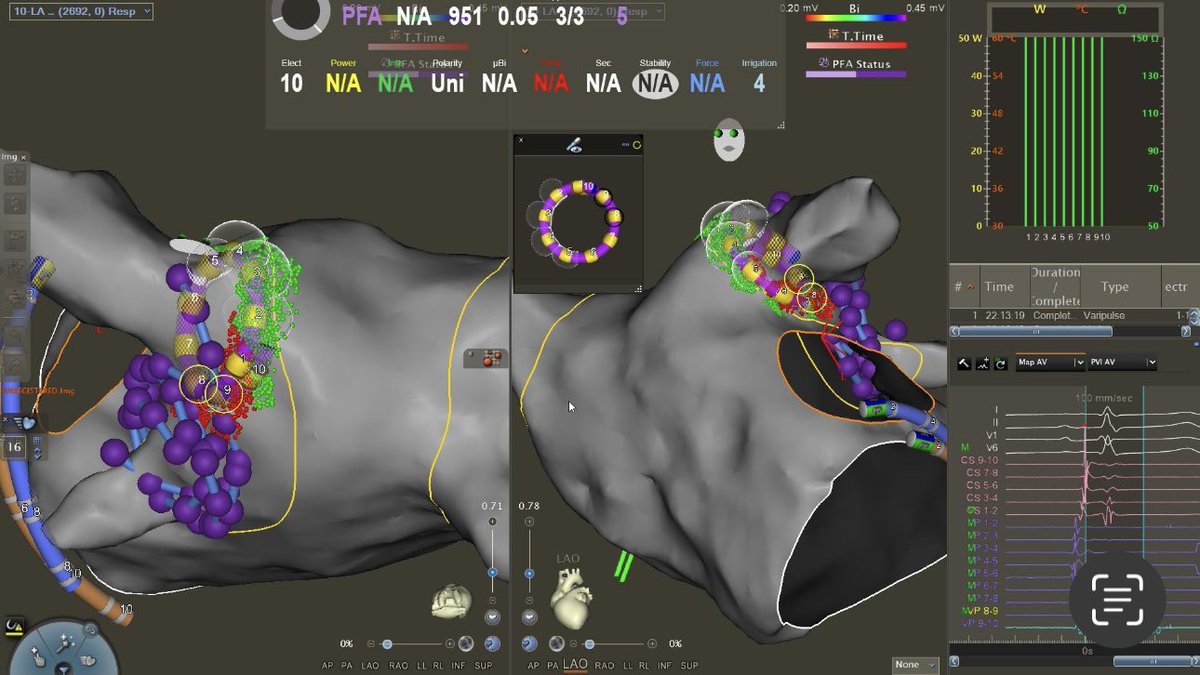The width and height of the screenshot is (1200, 675).
Task: Set right view to SUP orientation
Action: pos(689,665)
